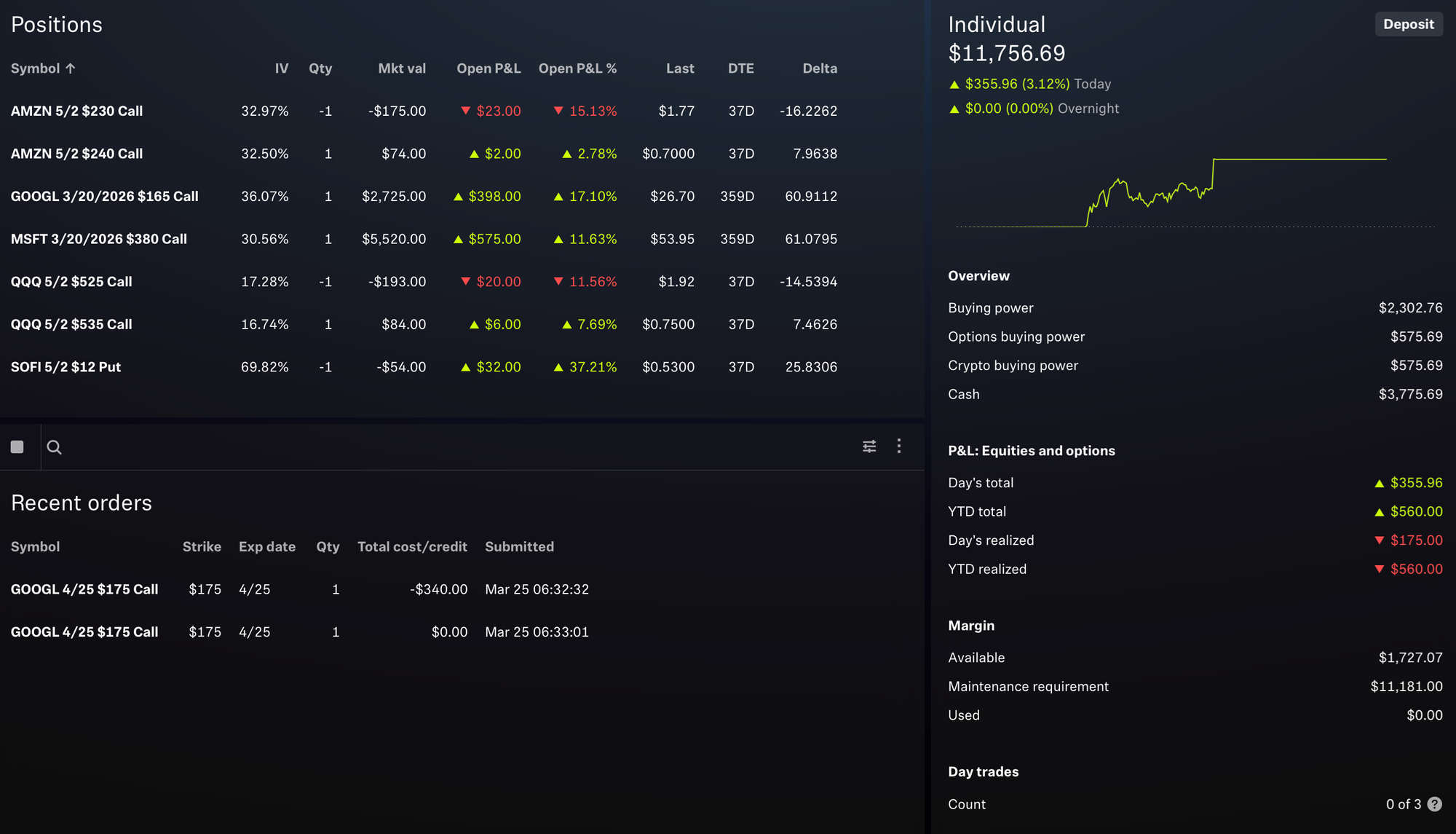
Task: Click the Maintenance requirement $11,181.00 value
Action: point(1406,686)
